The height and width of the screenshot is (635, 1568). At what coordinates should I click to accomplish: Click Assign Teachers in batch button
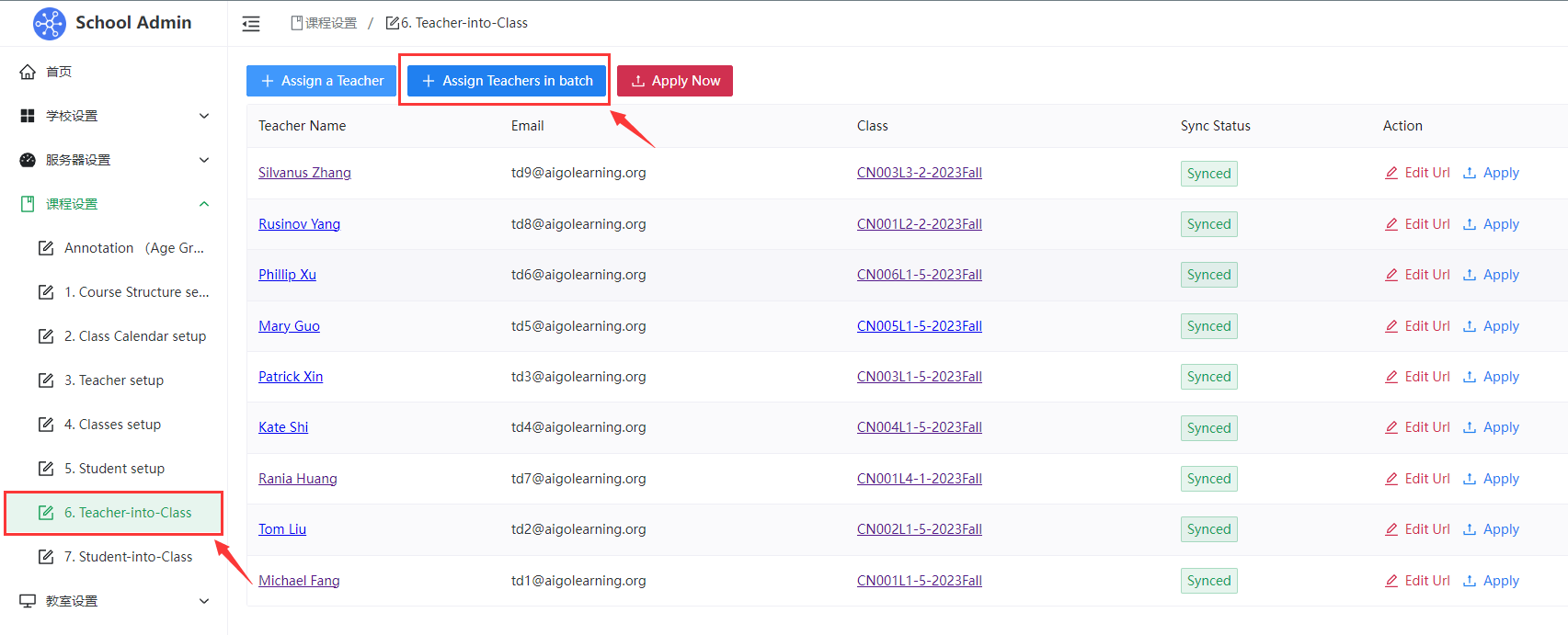click(x=507, y=81)
